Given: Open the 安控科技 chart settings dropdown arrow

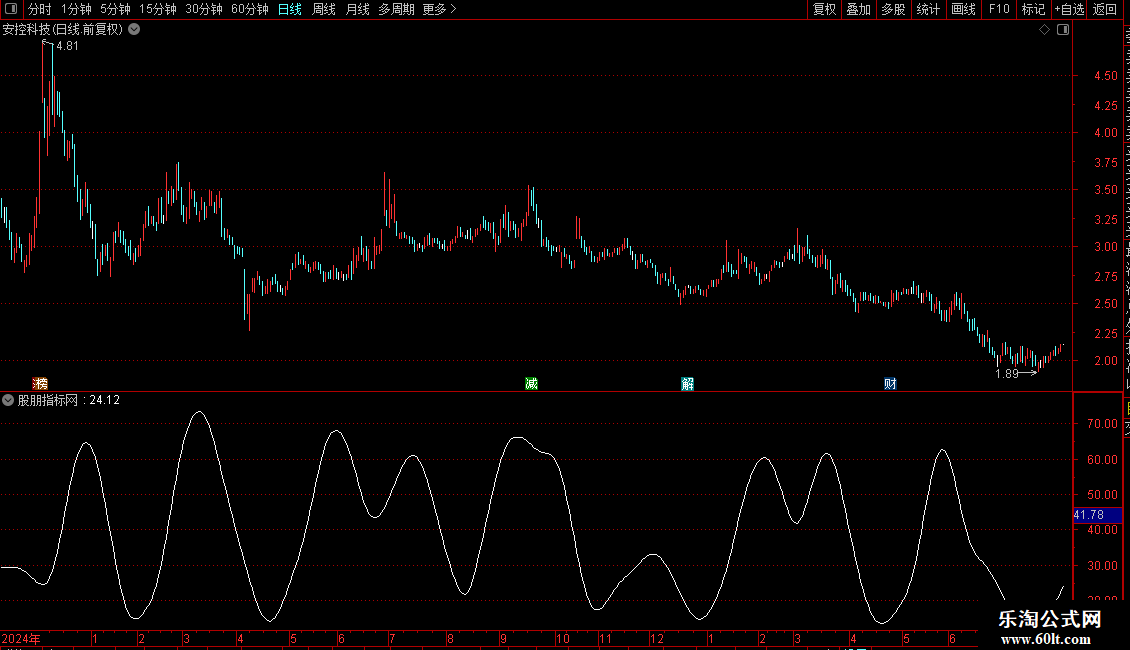Looking at the screenshot, I should [x=134, y=30].
